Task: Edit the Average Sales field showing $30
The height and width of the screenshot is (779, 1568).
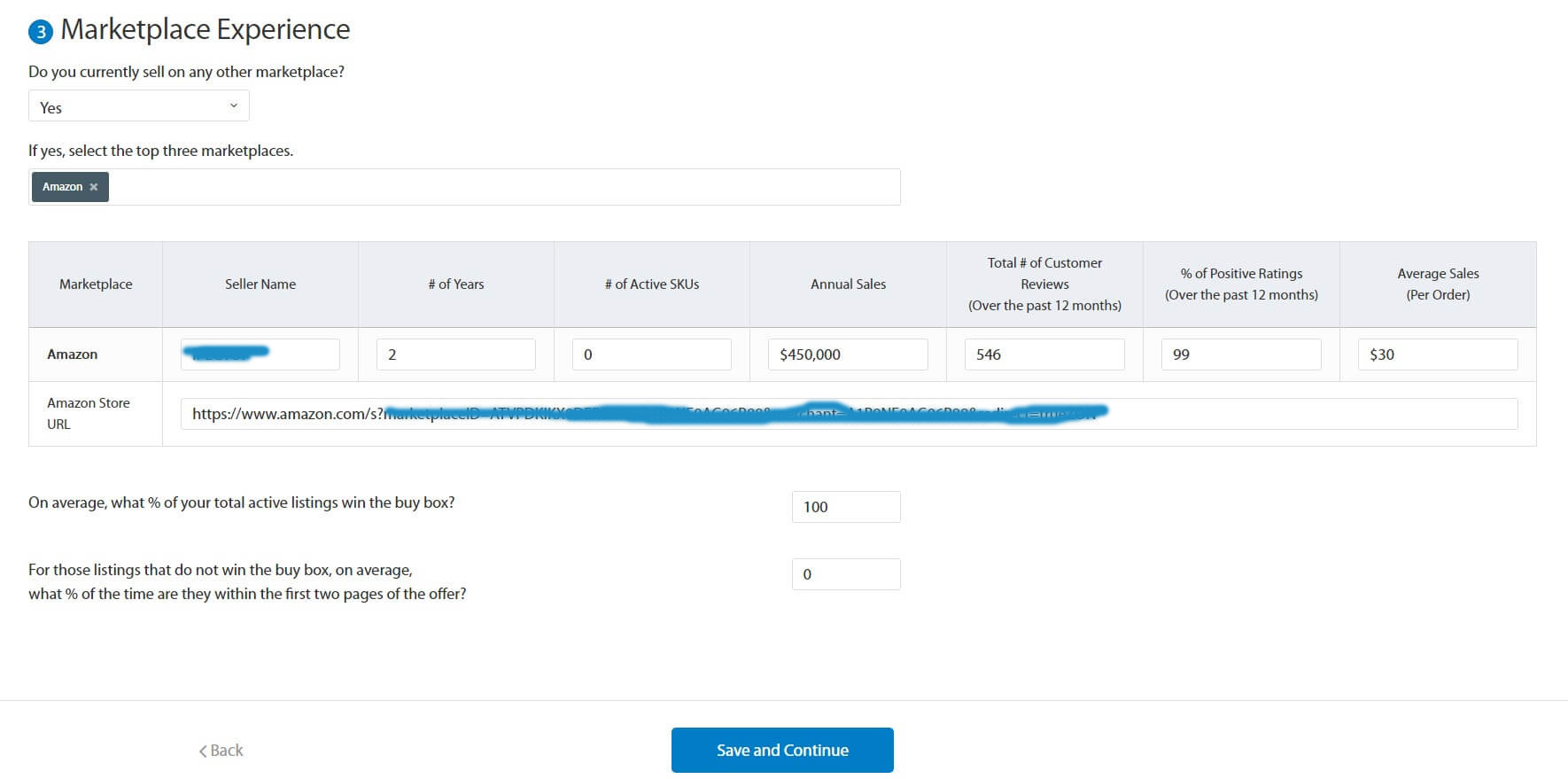Action: (1438, 354)
